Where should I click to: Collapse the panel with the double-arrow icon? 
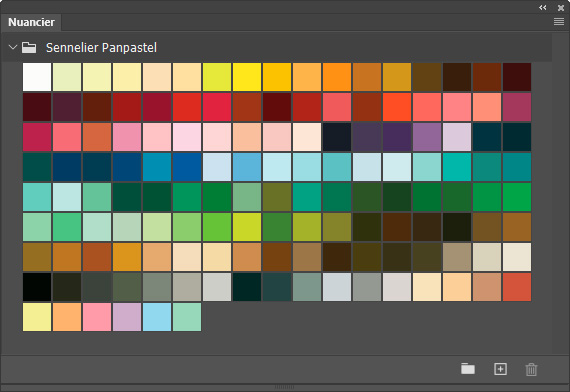click(542, 8)
